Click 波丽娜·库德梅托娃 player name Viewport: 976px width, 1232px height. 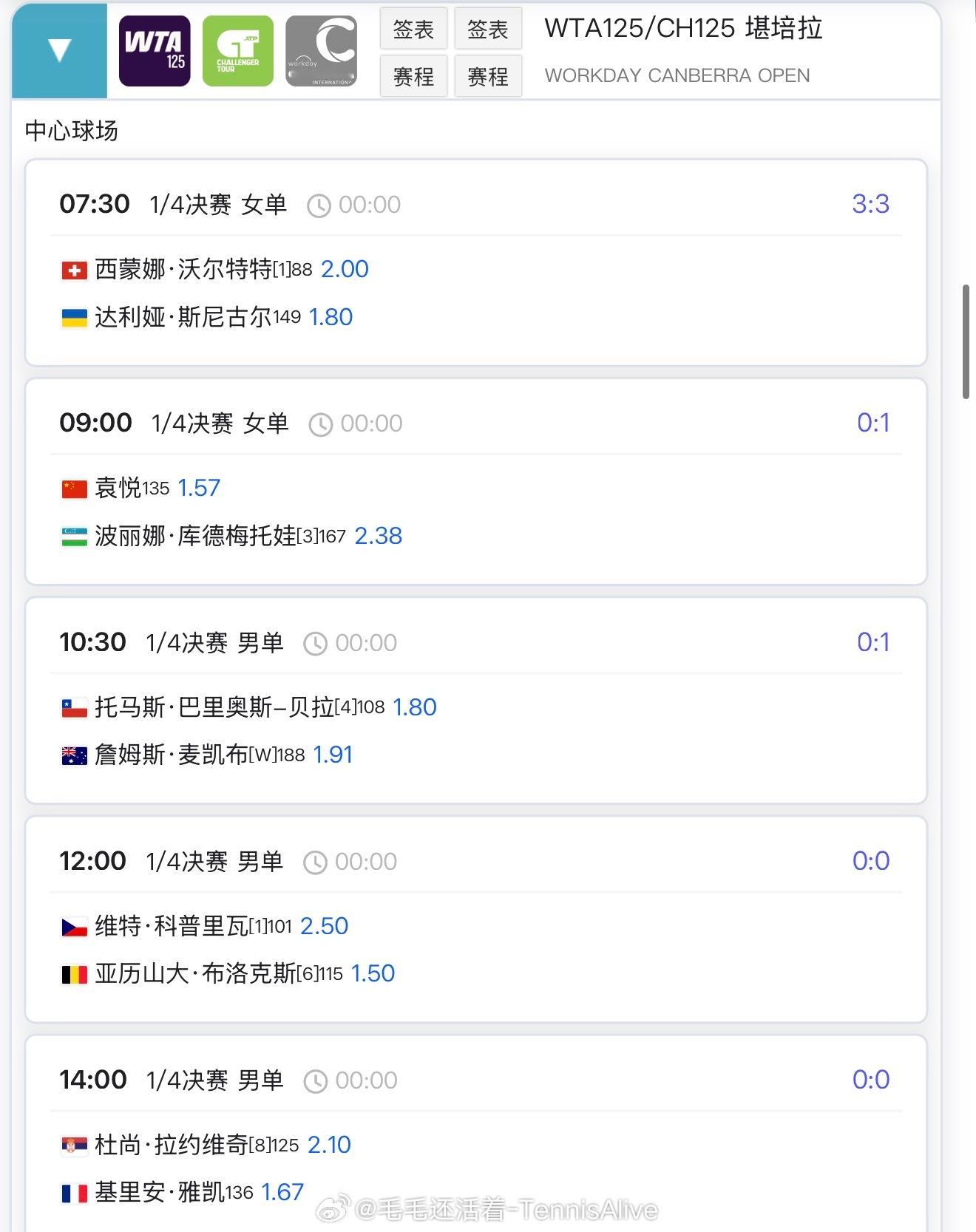click(x=195, y=536)
